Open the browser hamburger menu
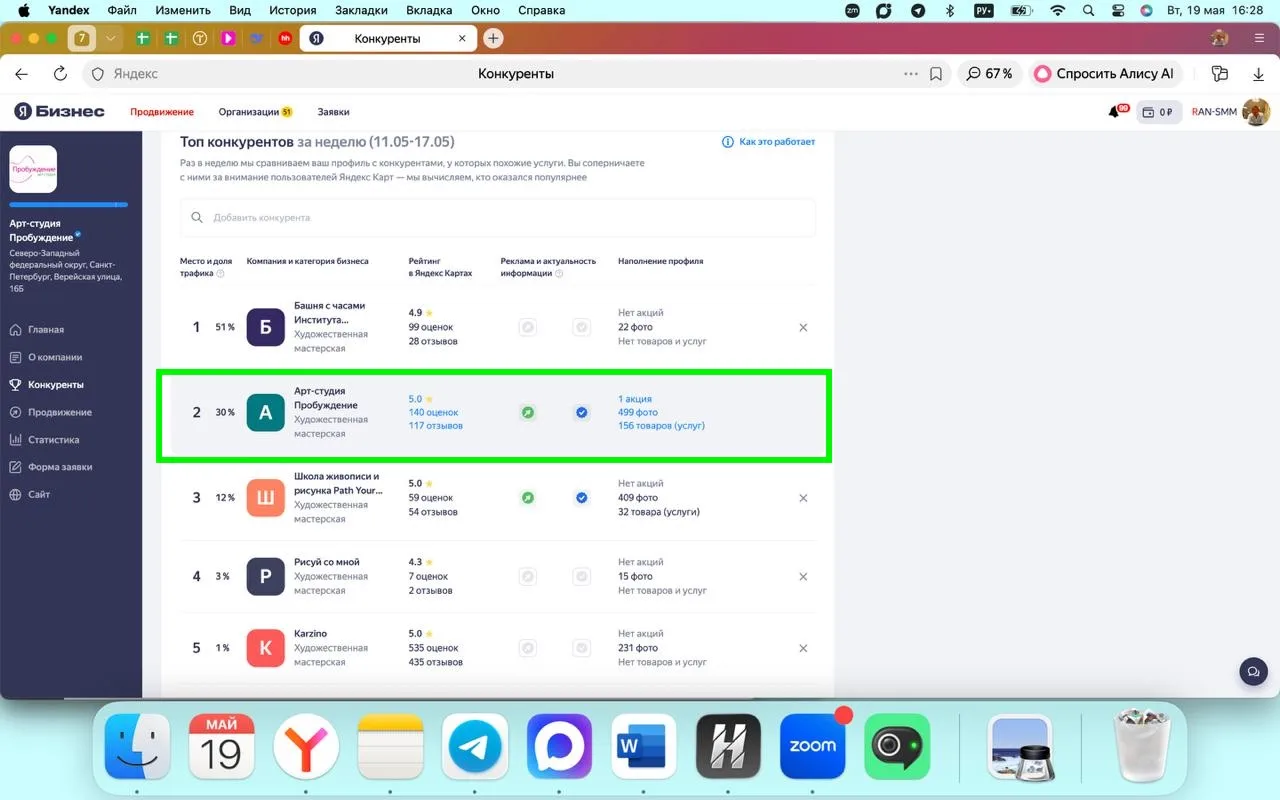 coord(1259,38)
